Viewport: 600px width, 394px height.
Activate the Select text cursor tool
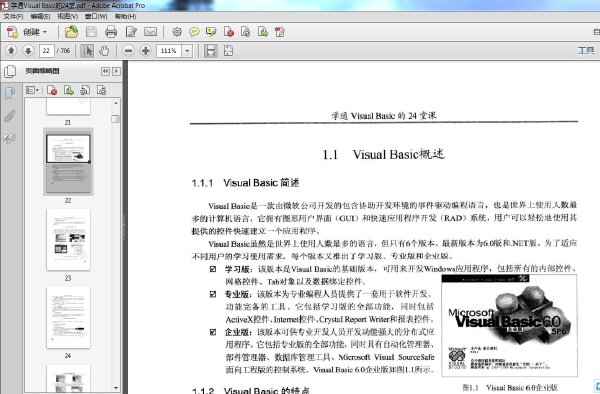(87, 50)
